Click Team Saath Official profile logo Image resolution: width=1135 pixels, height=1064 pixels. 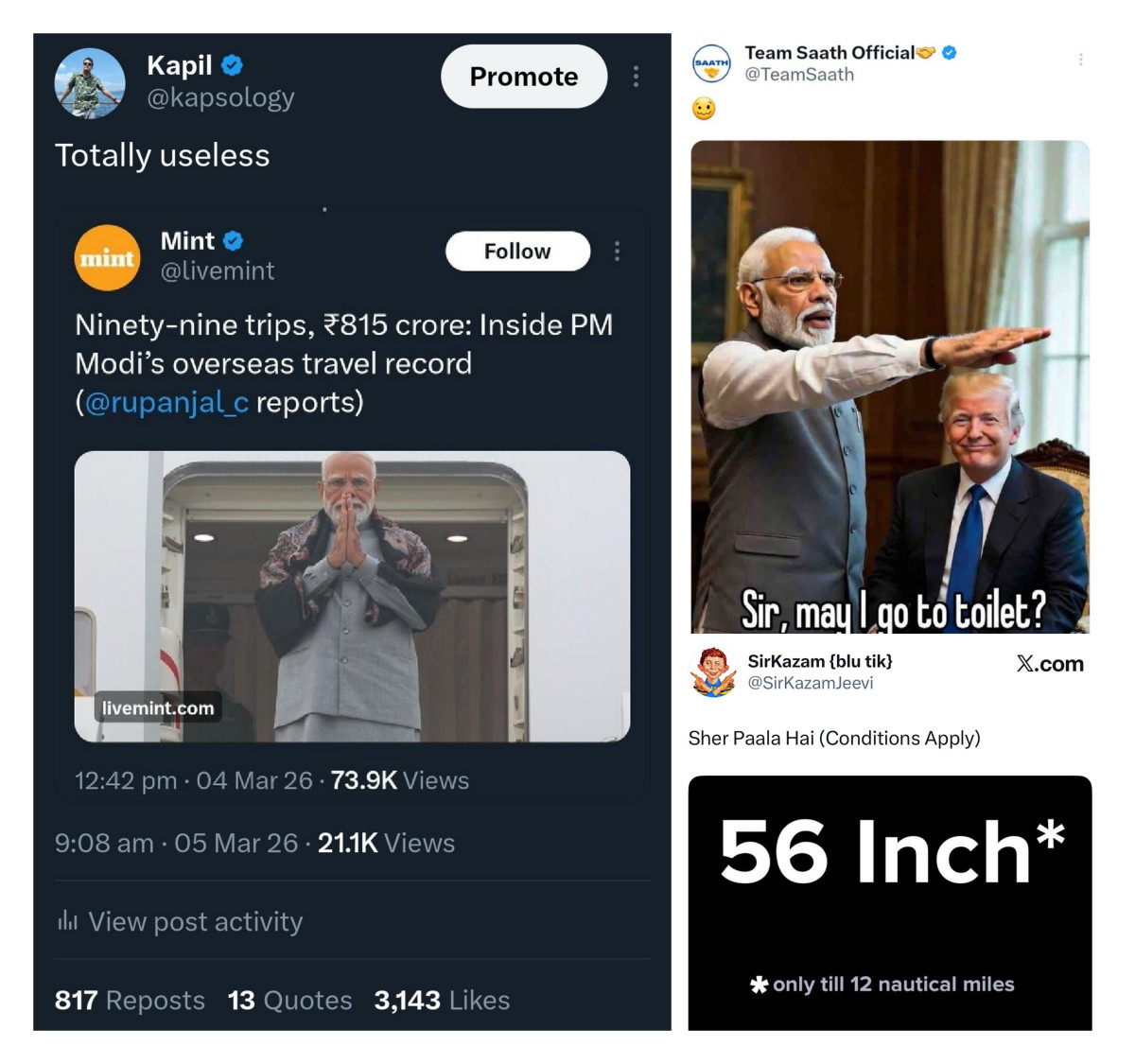711,64
